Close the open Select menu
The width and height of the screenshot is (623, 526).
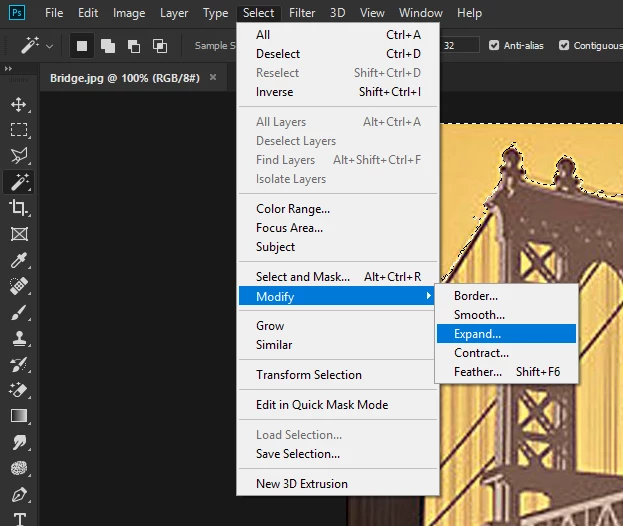pyautogui.click(x=259, y=13)
